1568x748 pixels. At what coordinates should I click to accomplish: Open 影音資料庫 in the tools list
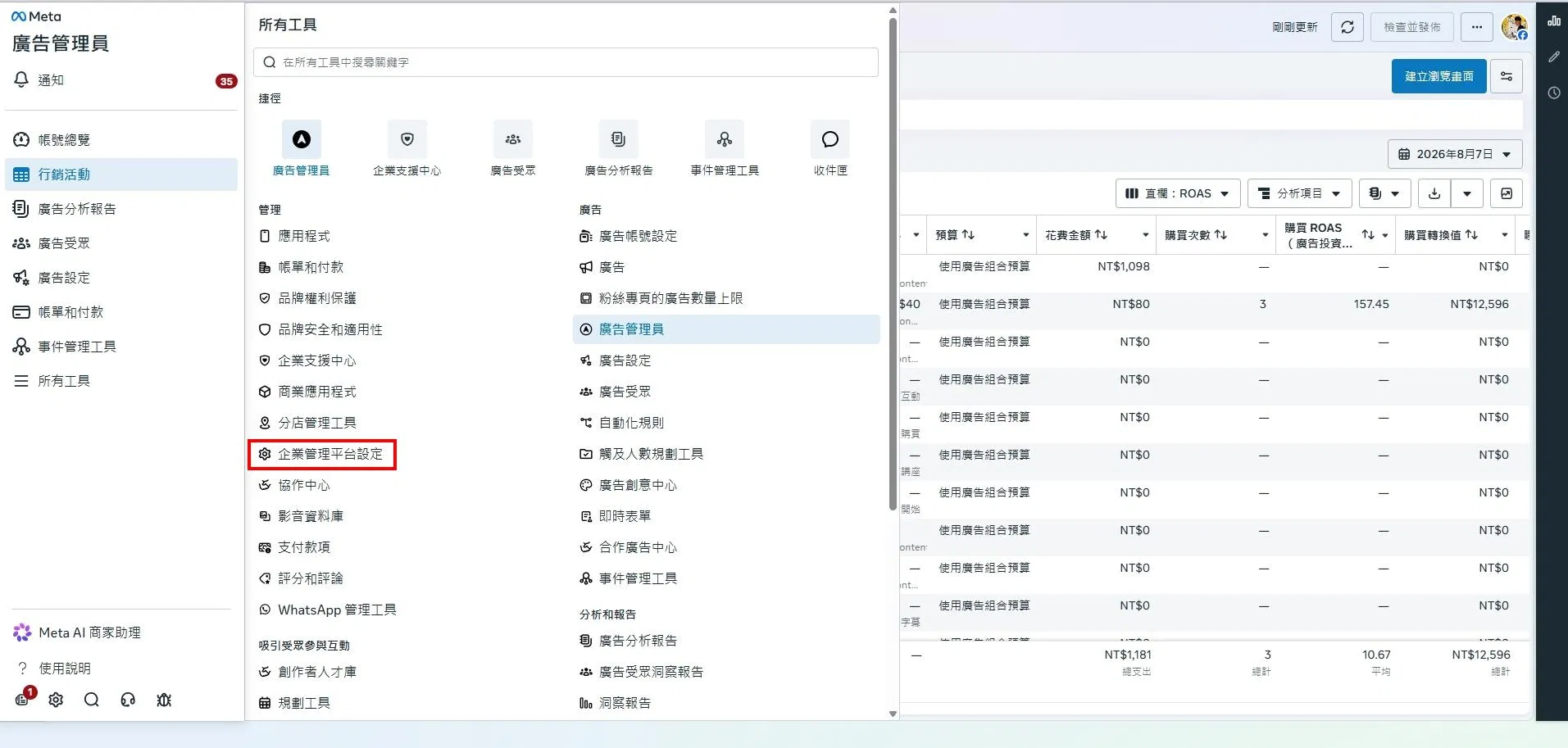301,516
